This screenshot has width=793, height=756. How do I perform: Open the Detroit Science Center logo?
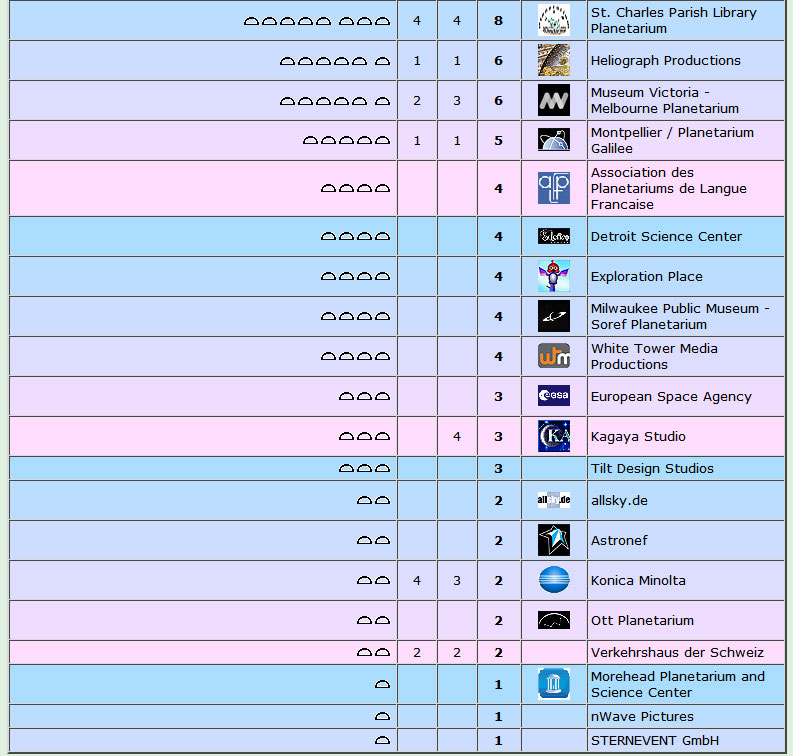coord(554,236)
